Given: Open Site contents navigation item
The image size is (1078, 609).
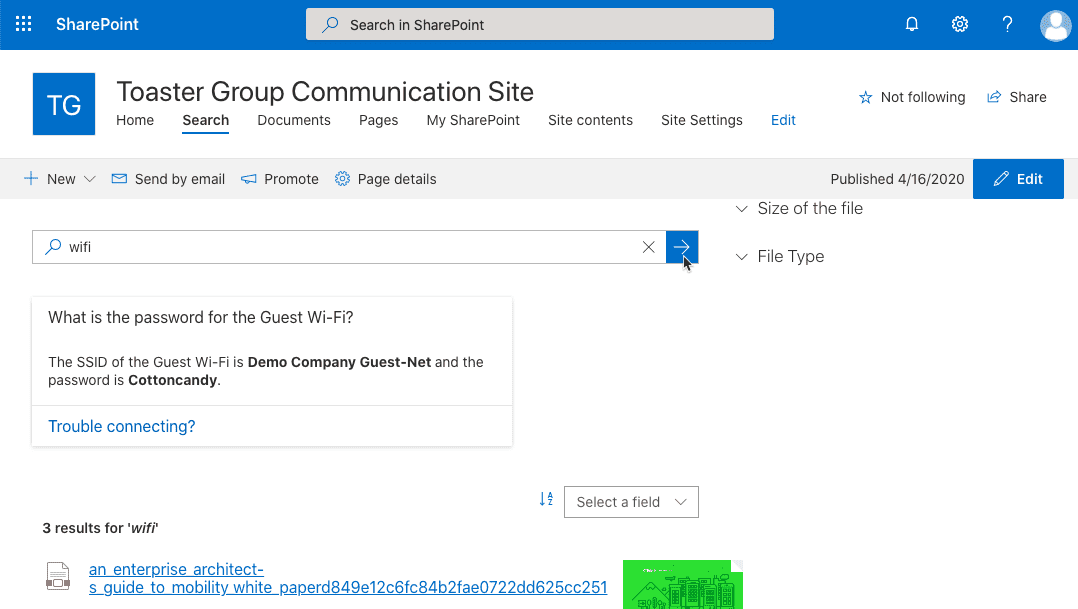Looking at the screenshot, I should [590, 120].
